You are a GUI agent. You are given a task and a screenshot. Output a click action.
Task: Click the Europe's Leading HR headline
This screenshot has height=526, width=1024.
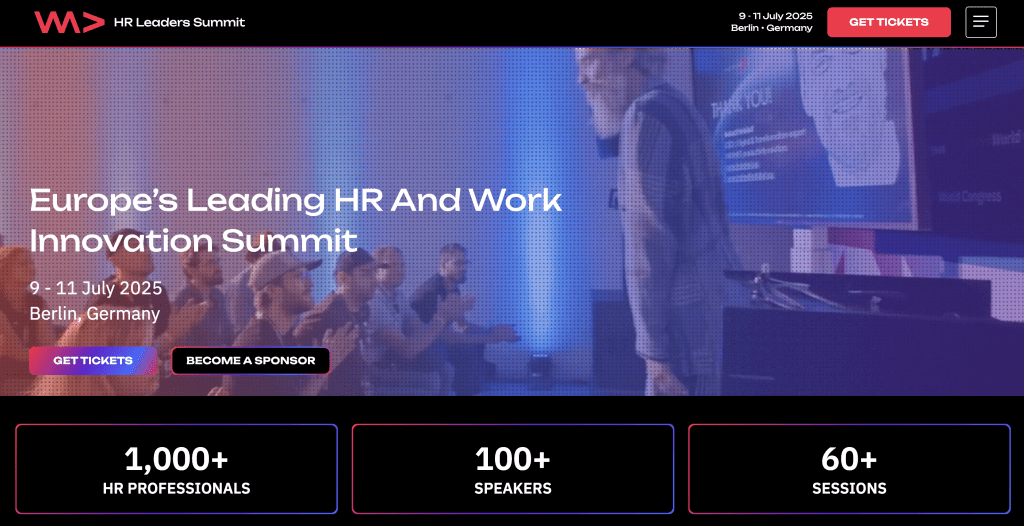[x=296, y=220]
